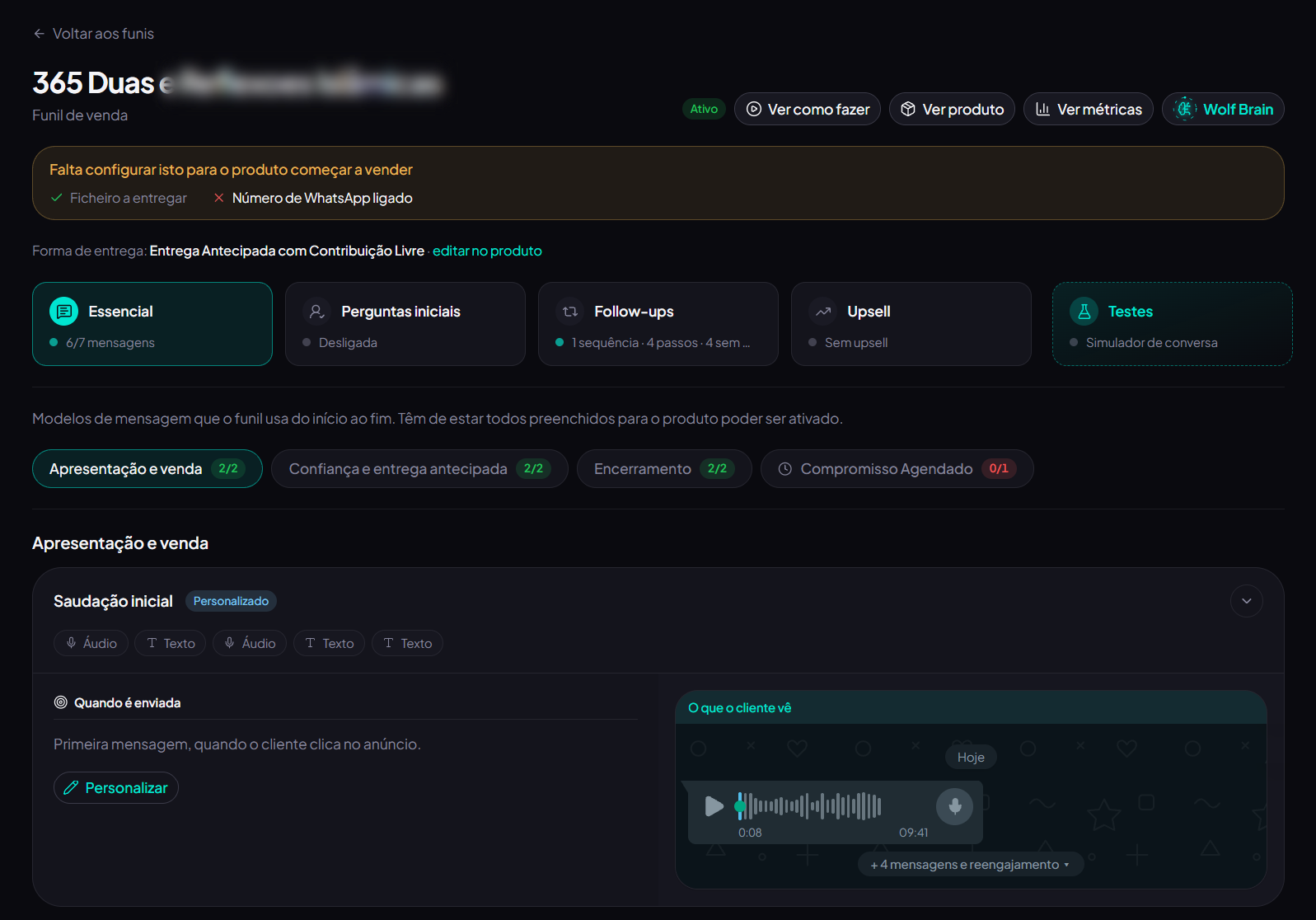Click the pencil icon in Personalizar button
This screenshot has width=1316, height=920.
71,788
